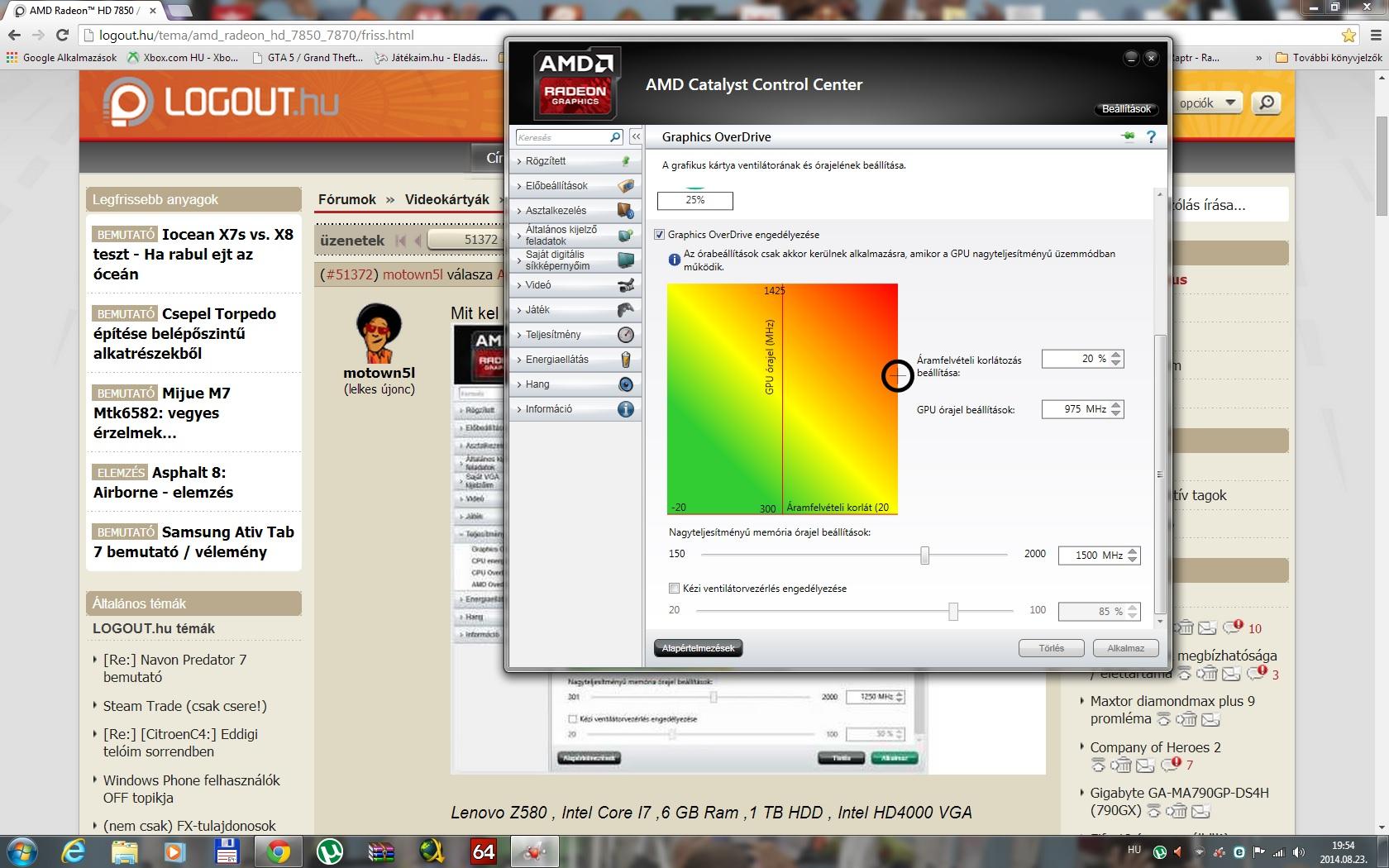This screenshot has height=868, width=1389.
Task: Click the Játék gamepad icon
Action: coord(626,310)
